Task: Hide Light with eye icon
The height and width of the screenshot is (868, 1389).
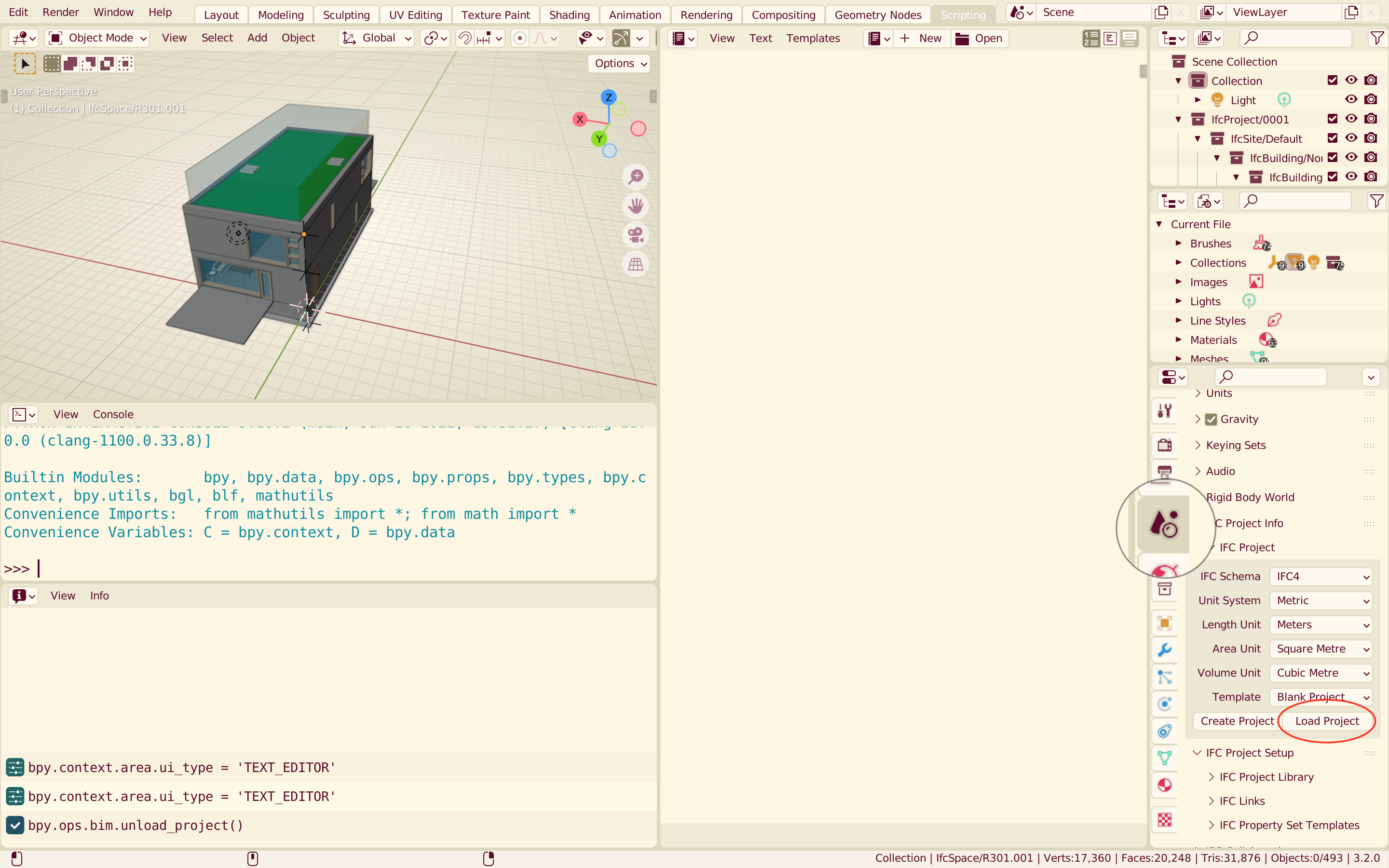Action: point(1351,100)
